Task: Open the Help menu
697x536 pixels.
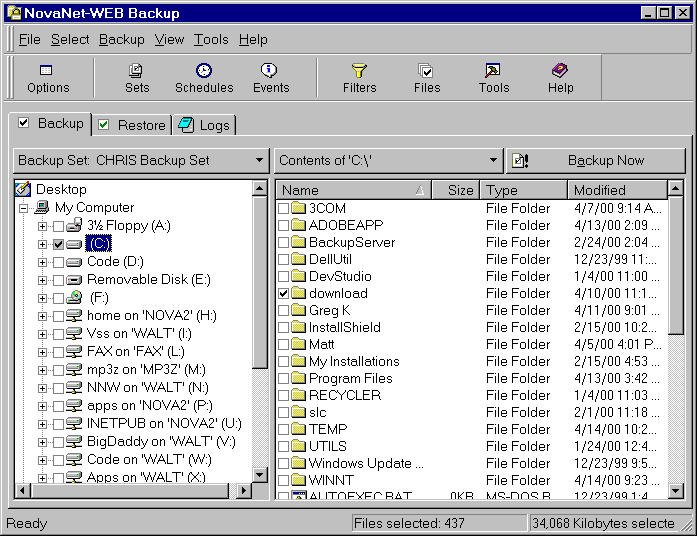Action: click(253, 40)
